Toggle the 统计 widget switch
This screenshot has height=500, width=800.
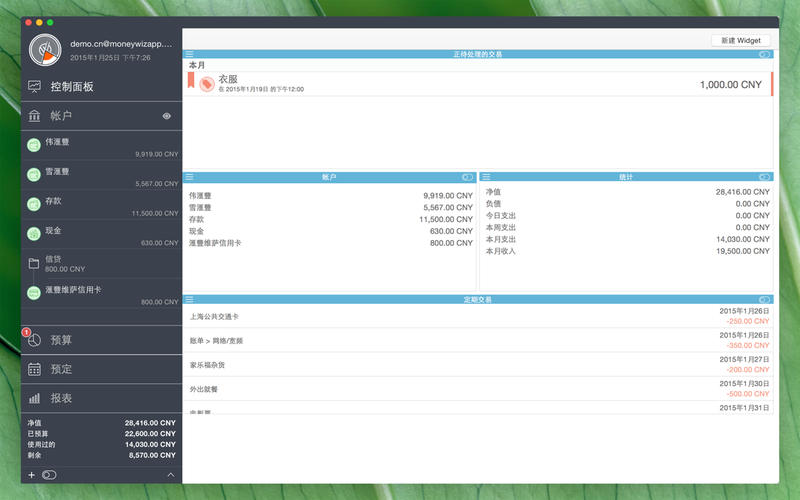pyautogui.click(x=765, y=177)
